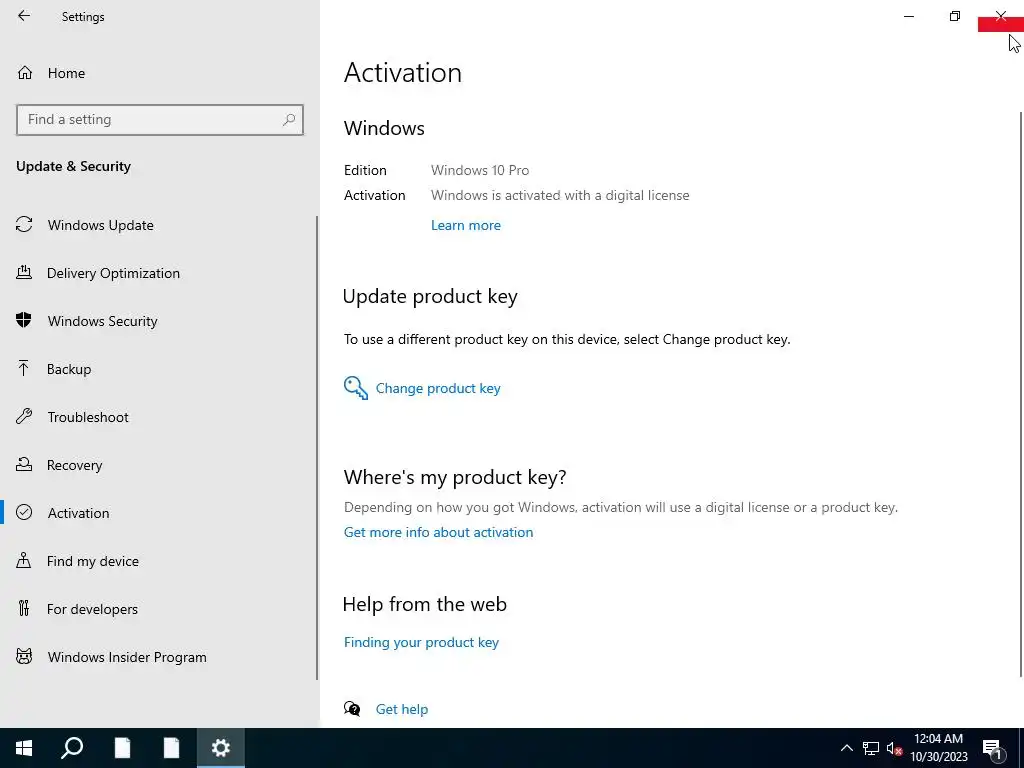Click the 'Where's my product key?' heading
The width and height of the screenshot is (1024, 768).
pyautogui.click(x=455, y=477)
